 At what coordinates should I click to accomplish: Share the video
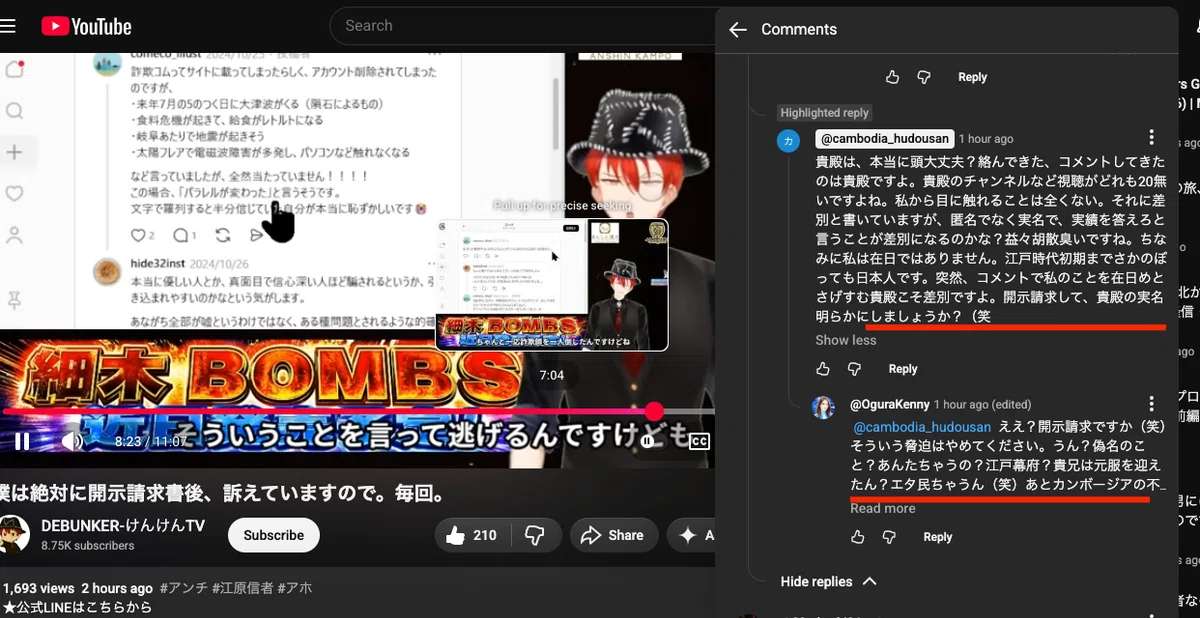point(612,535)
